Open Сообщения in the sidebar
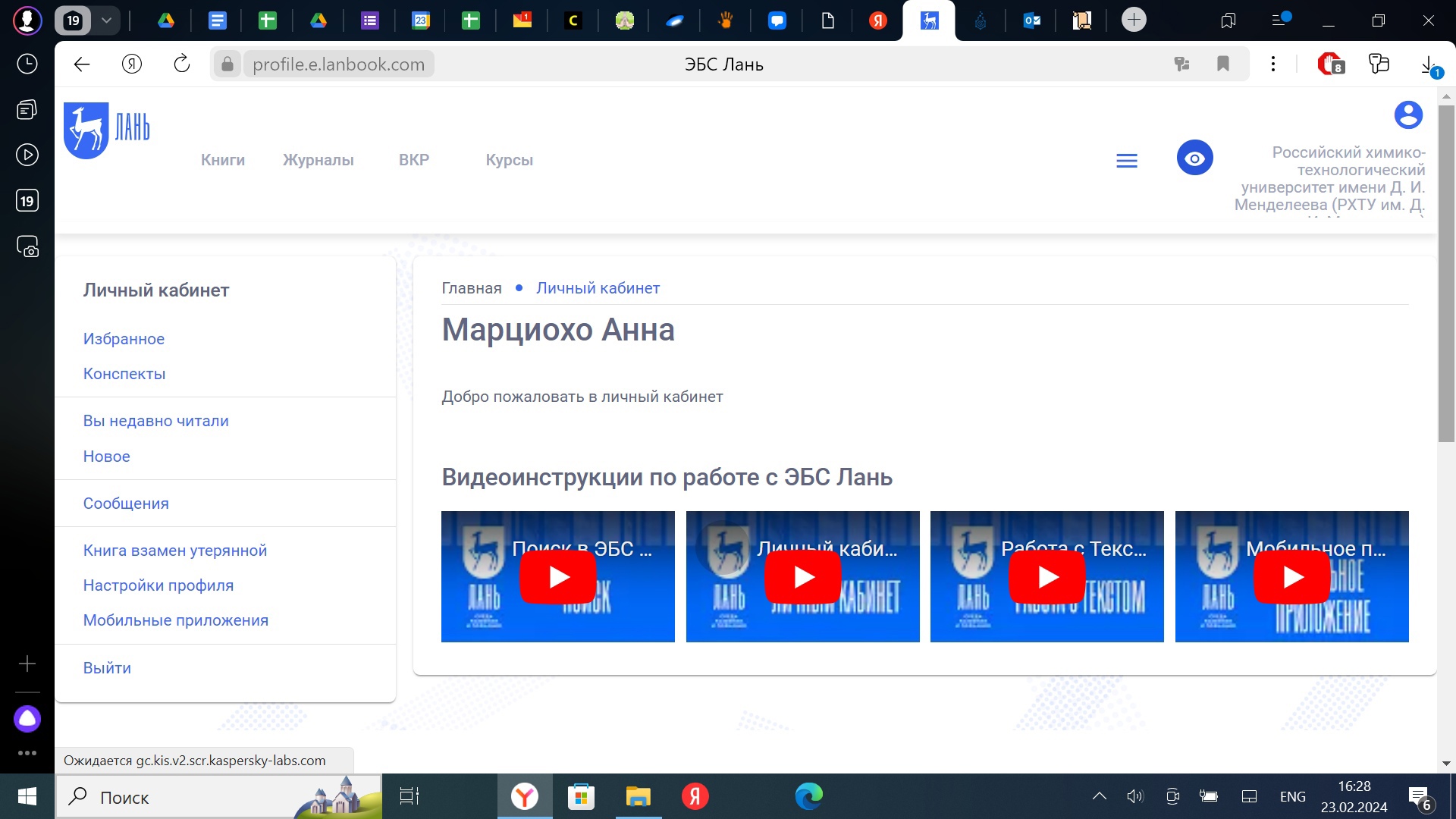This screenshot has height=819, width=1456. pyautogui.click(x=126, y=504)
